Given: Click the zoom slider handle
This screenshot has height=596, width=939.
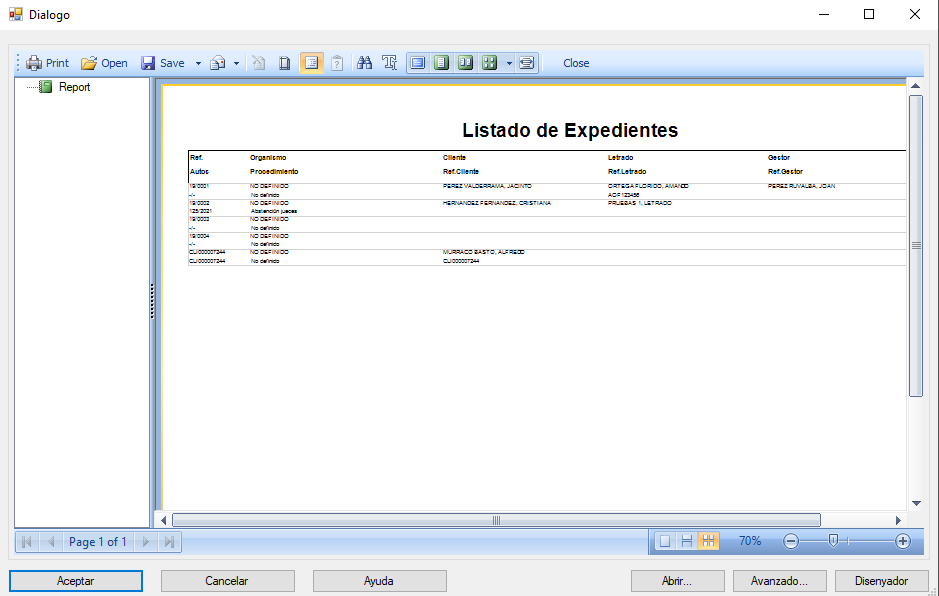Looking at the screenshot, I should click(832, 541).
